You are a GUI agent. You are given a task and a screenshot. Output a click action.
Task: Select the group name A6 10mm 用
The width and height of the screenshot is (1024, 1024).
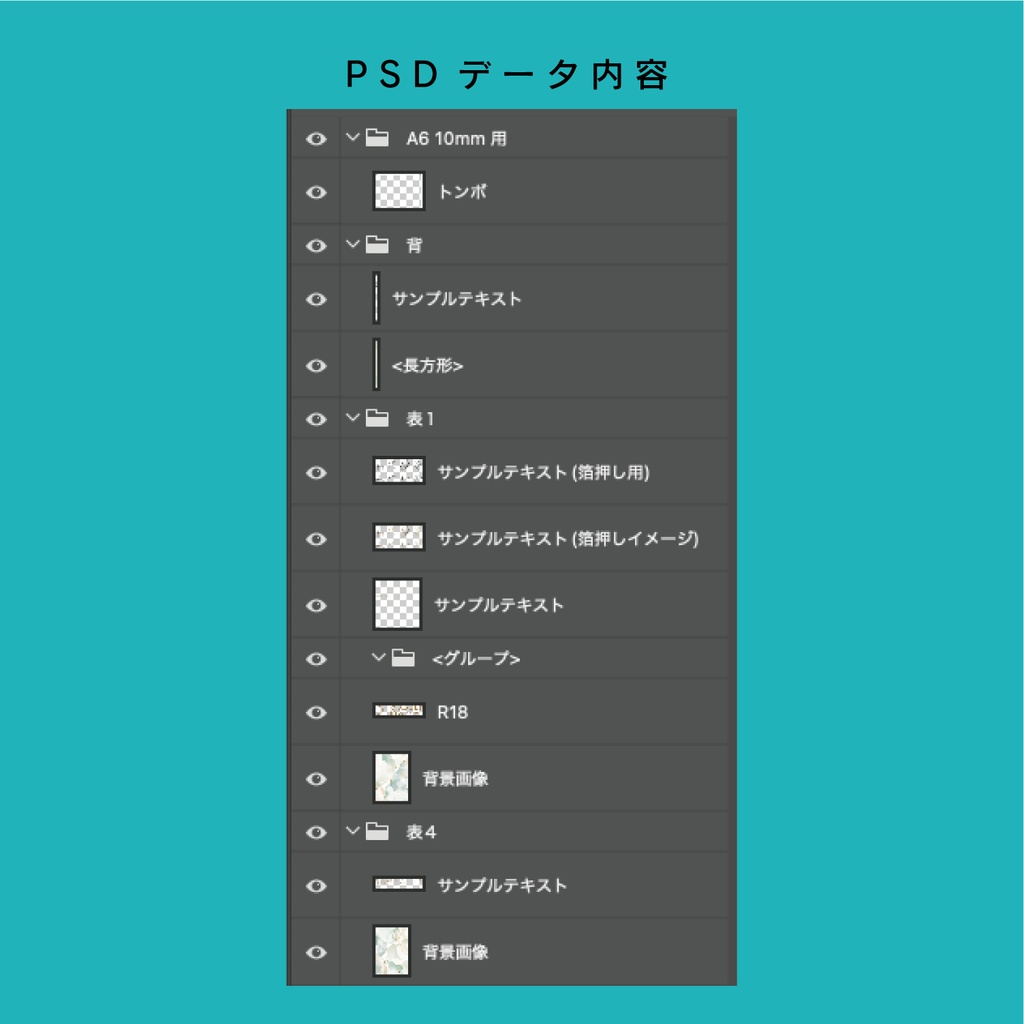point(456,138)
